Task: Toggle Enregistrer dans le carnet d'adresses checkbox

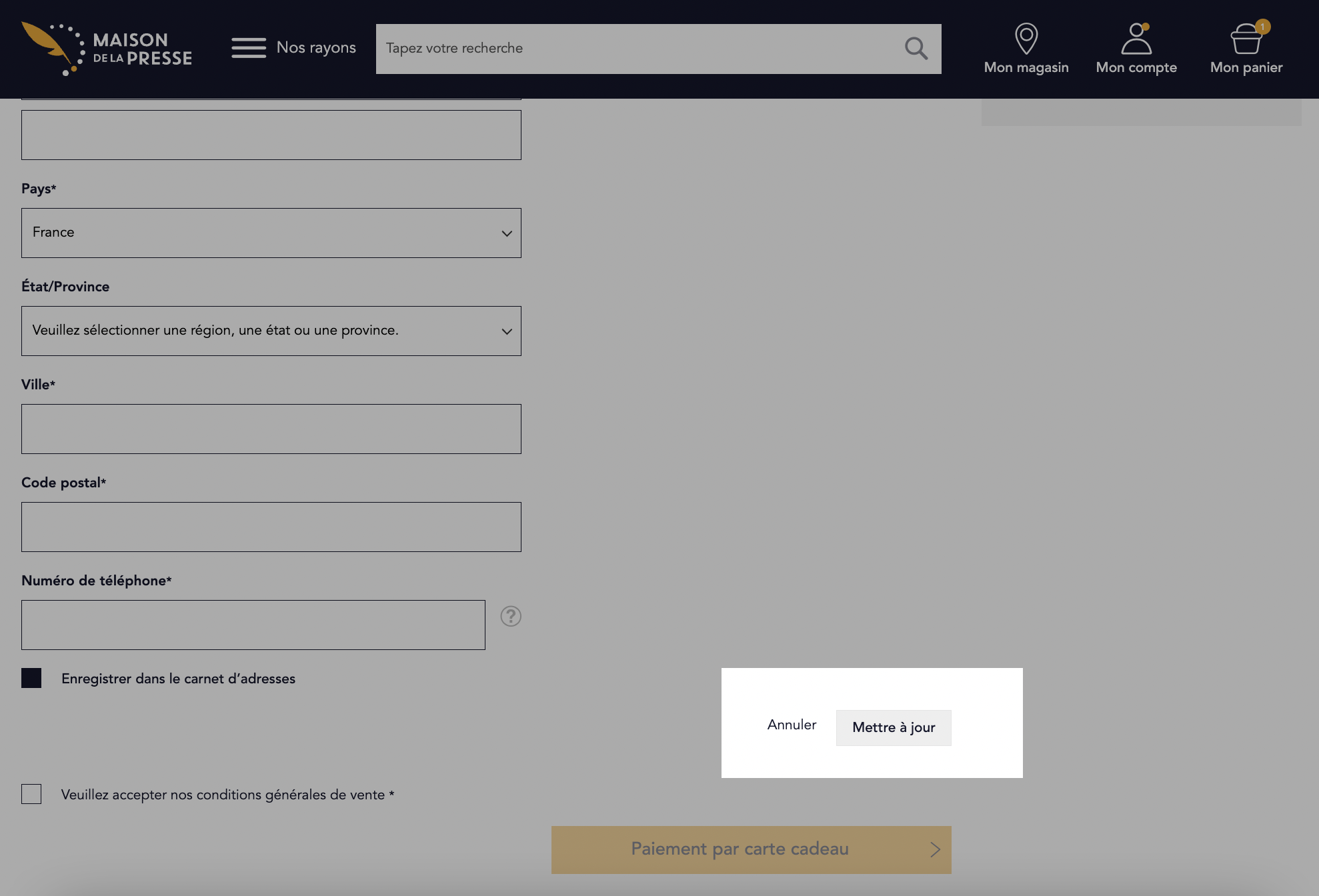Action: point(31,678)
